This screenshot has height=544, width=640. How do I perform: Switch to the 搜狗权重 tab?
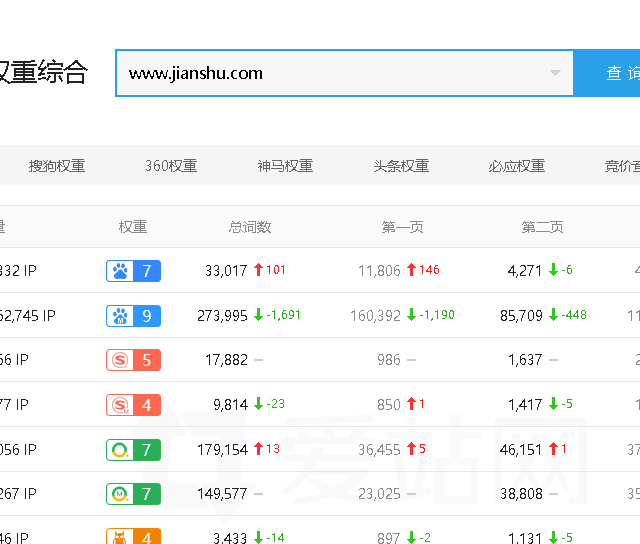(57, 166)
